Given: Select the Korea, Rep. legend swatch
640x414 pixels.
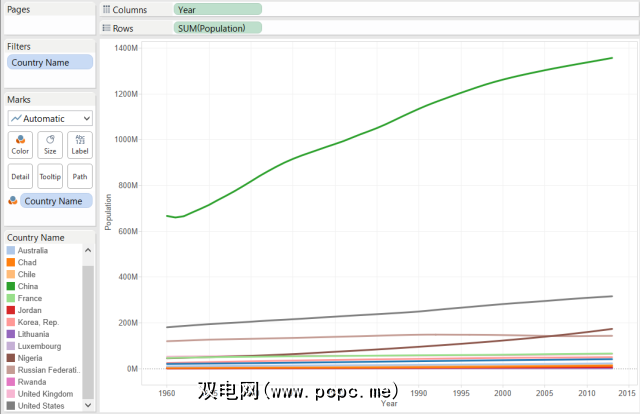Looking at the screenshot, I should click(x=11, y=322).
